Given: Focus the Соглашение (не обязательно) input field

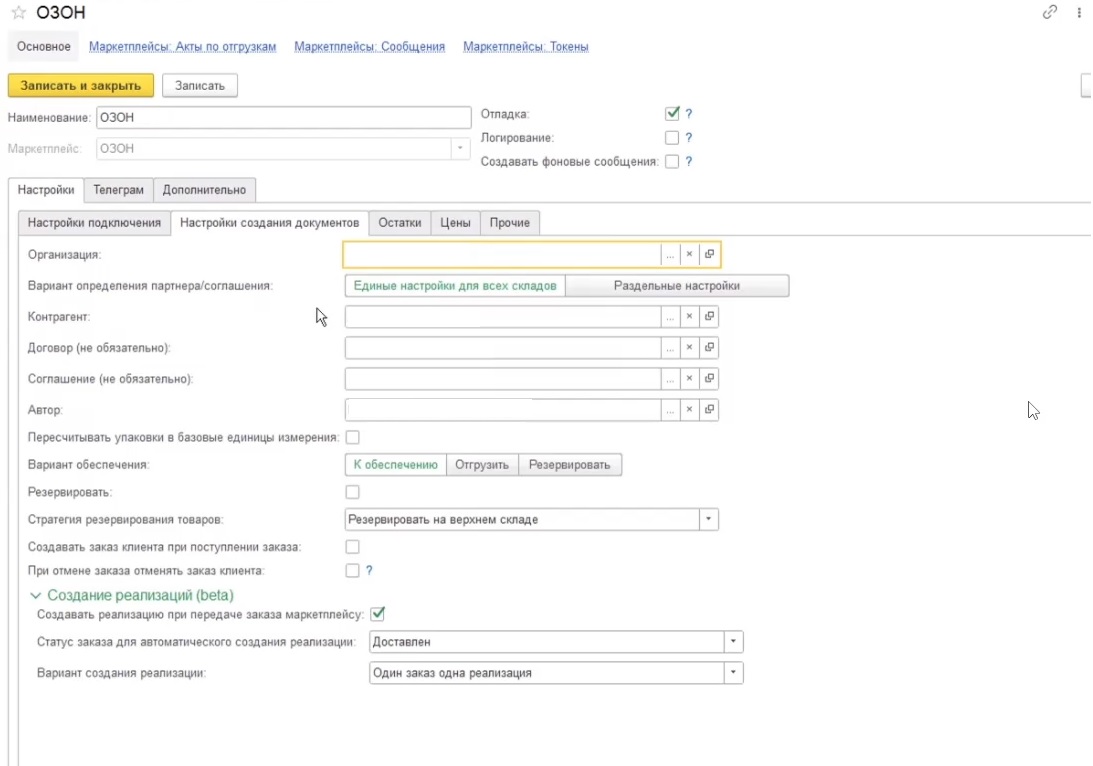Looking at the screenshot, I should click(503, 378).
